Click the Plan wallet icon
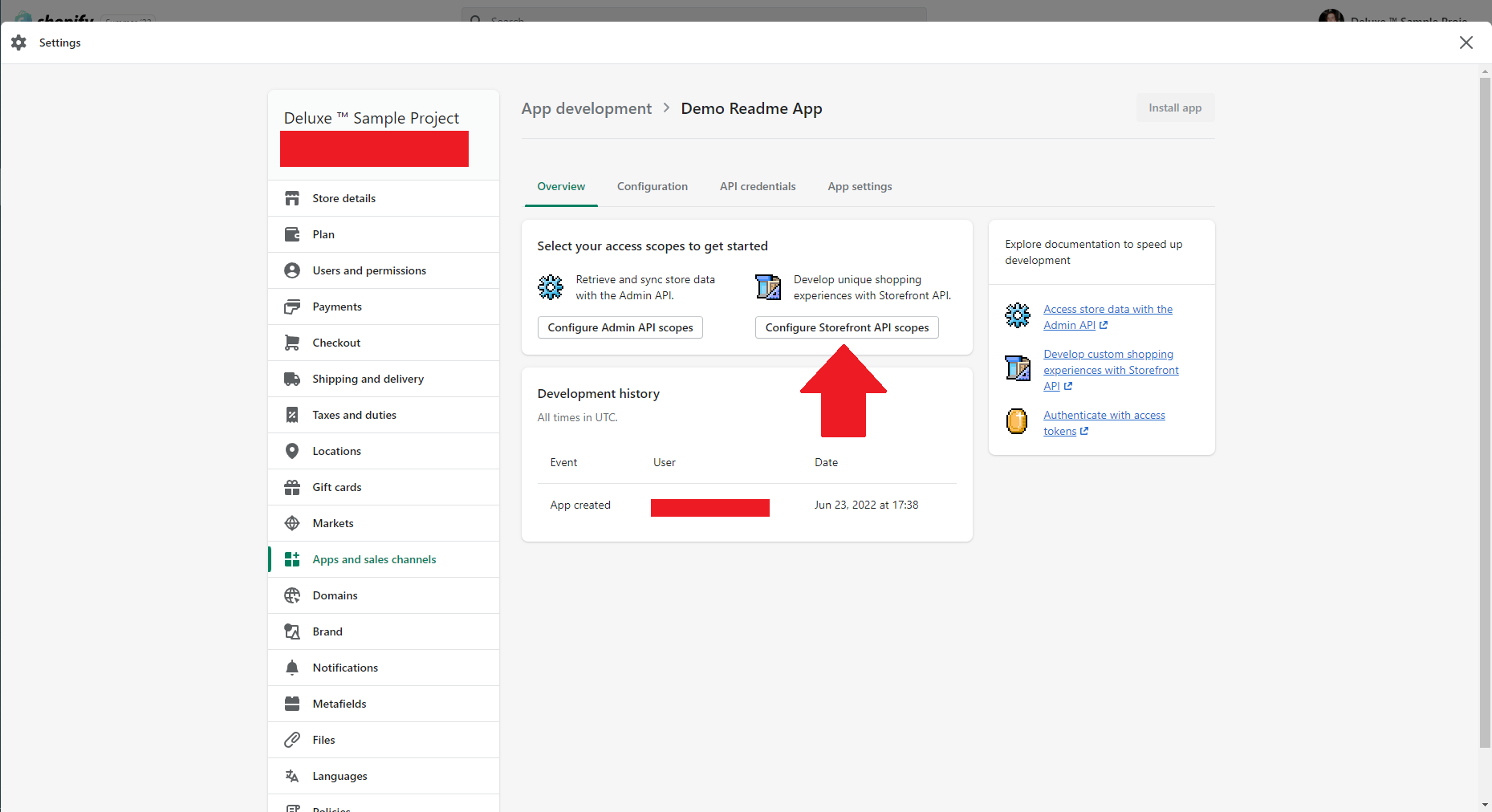1492x812 pixels. tap(292, 234)
